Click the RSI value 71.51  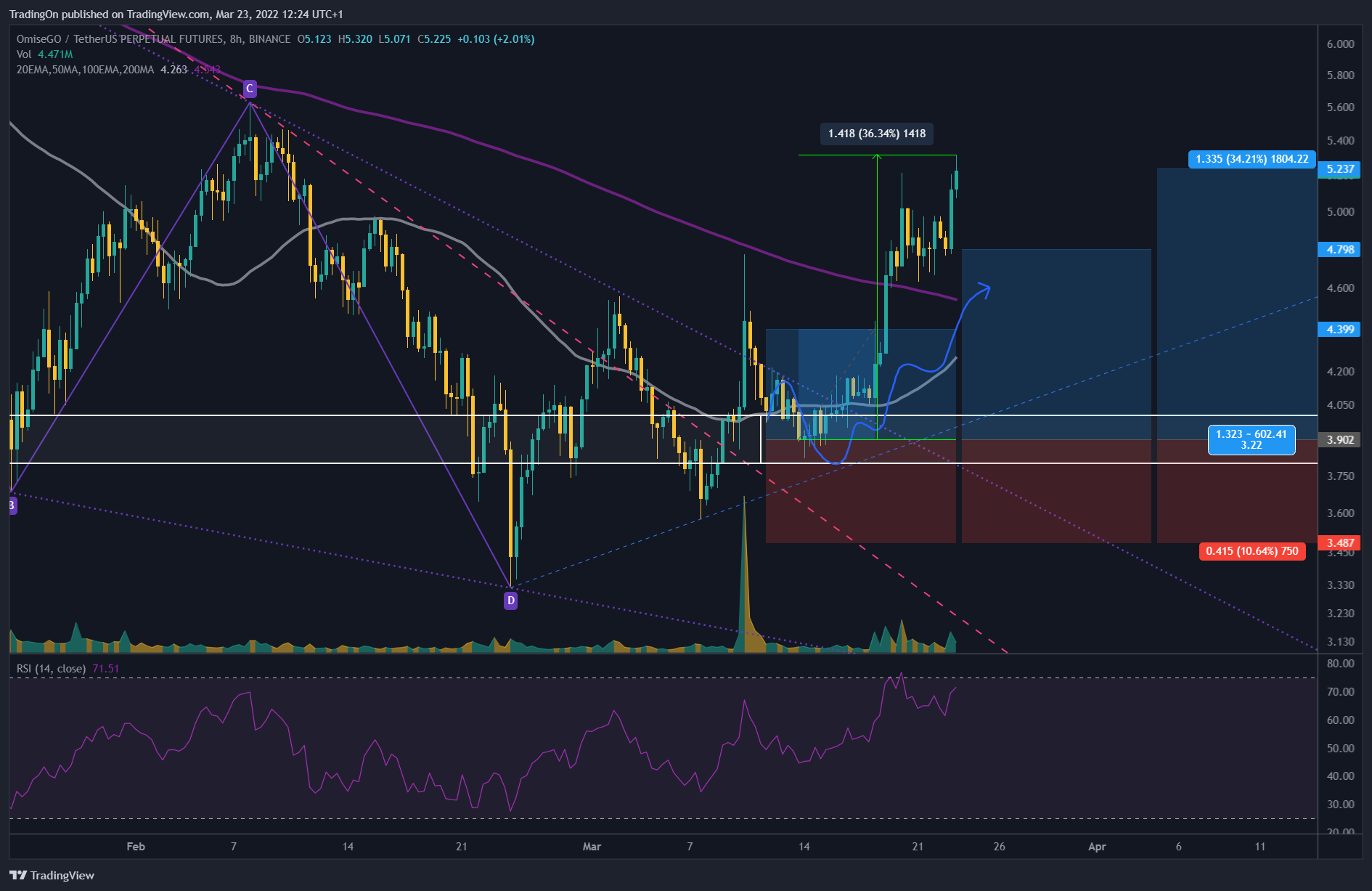106,668
